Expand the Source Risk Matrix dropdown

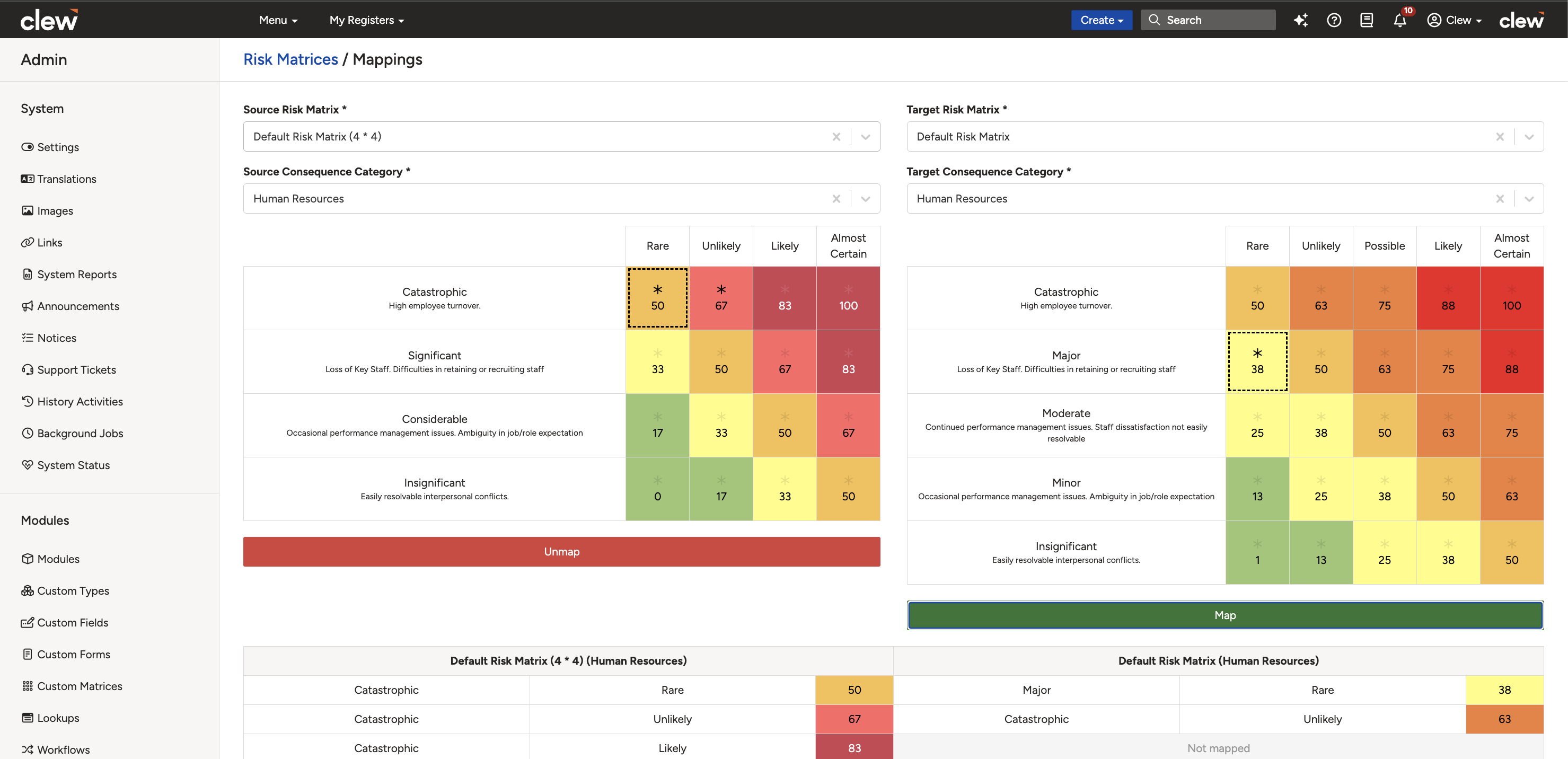pos(865,137)
